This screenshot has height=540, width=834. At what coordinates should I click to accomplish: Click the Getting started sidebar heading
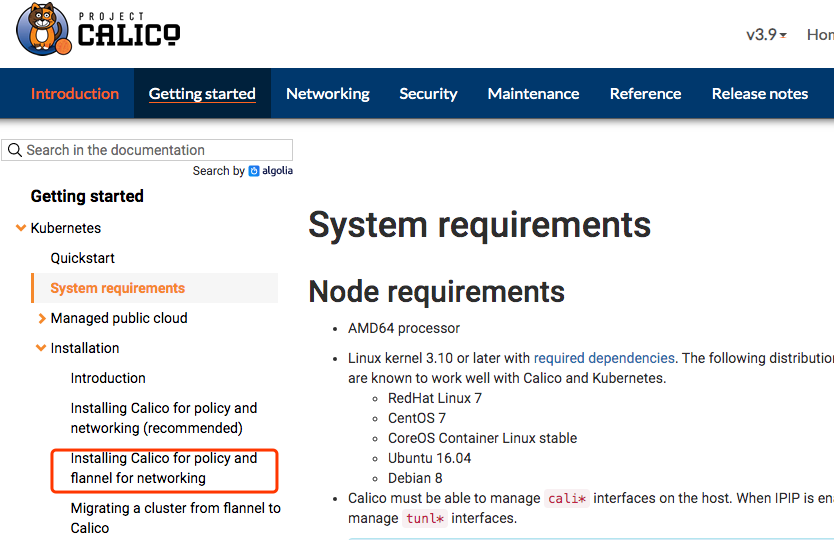[x=87, y=196]
